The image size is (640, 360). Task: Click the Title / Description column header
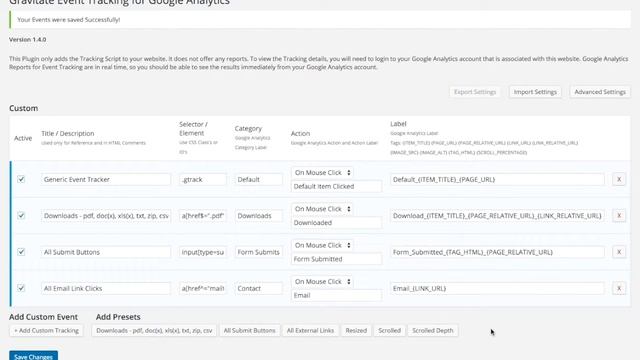coord(67,133)
